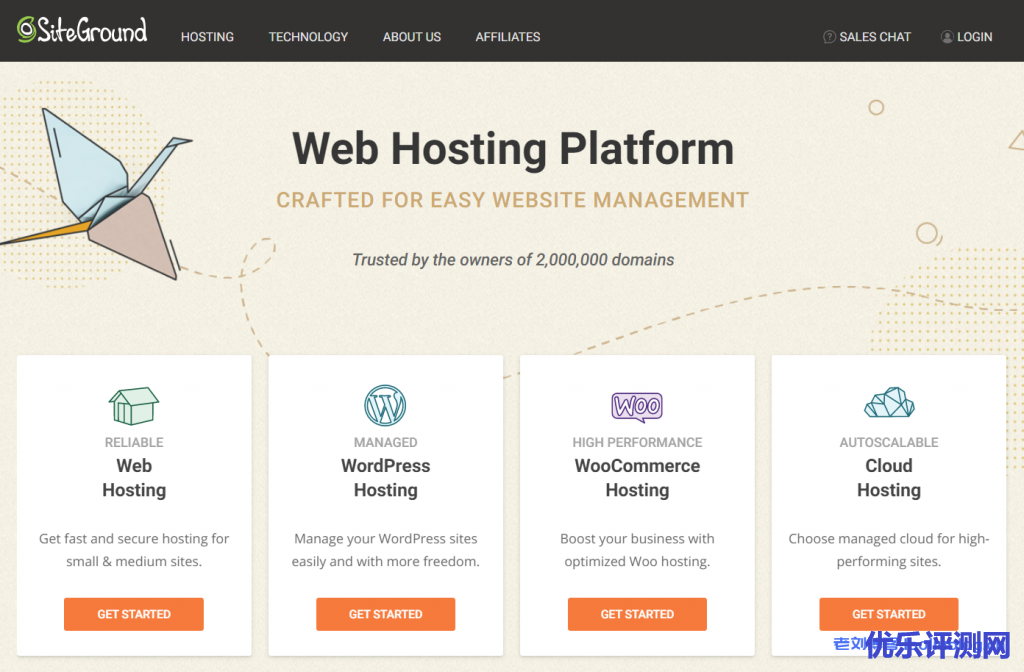Image resolution: width=1024 pixels, height=672 pixels.
Task: Click the HIGH PERFORMANCE label
Action: click(637, 442)
